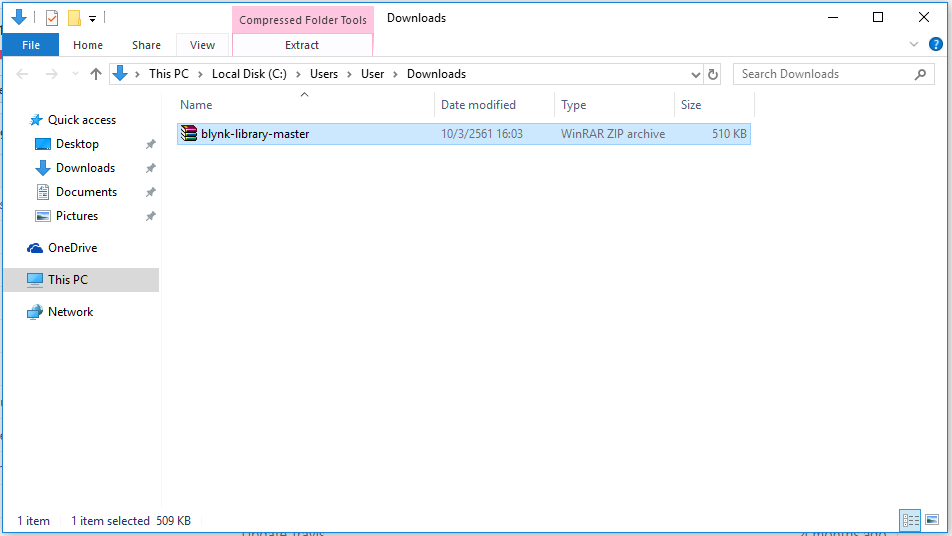Open the recent locations dropdown arrow
This screenshot has height=536, width=952.
click(75, 74)
